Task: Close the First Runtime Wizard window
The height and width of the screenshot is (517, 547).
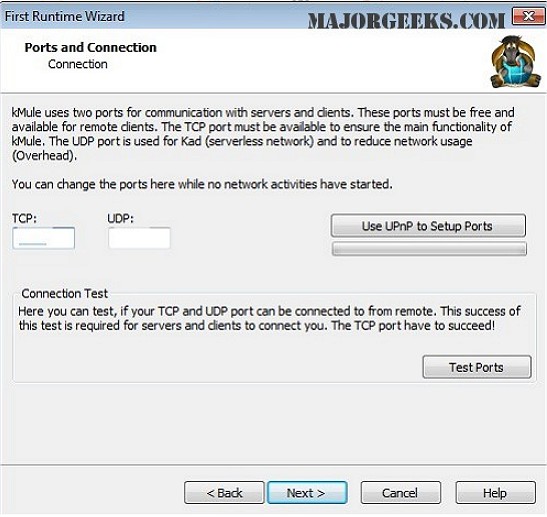Action: (x=528, y=16)
